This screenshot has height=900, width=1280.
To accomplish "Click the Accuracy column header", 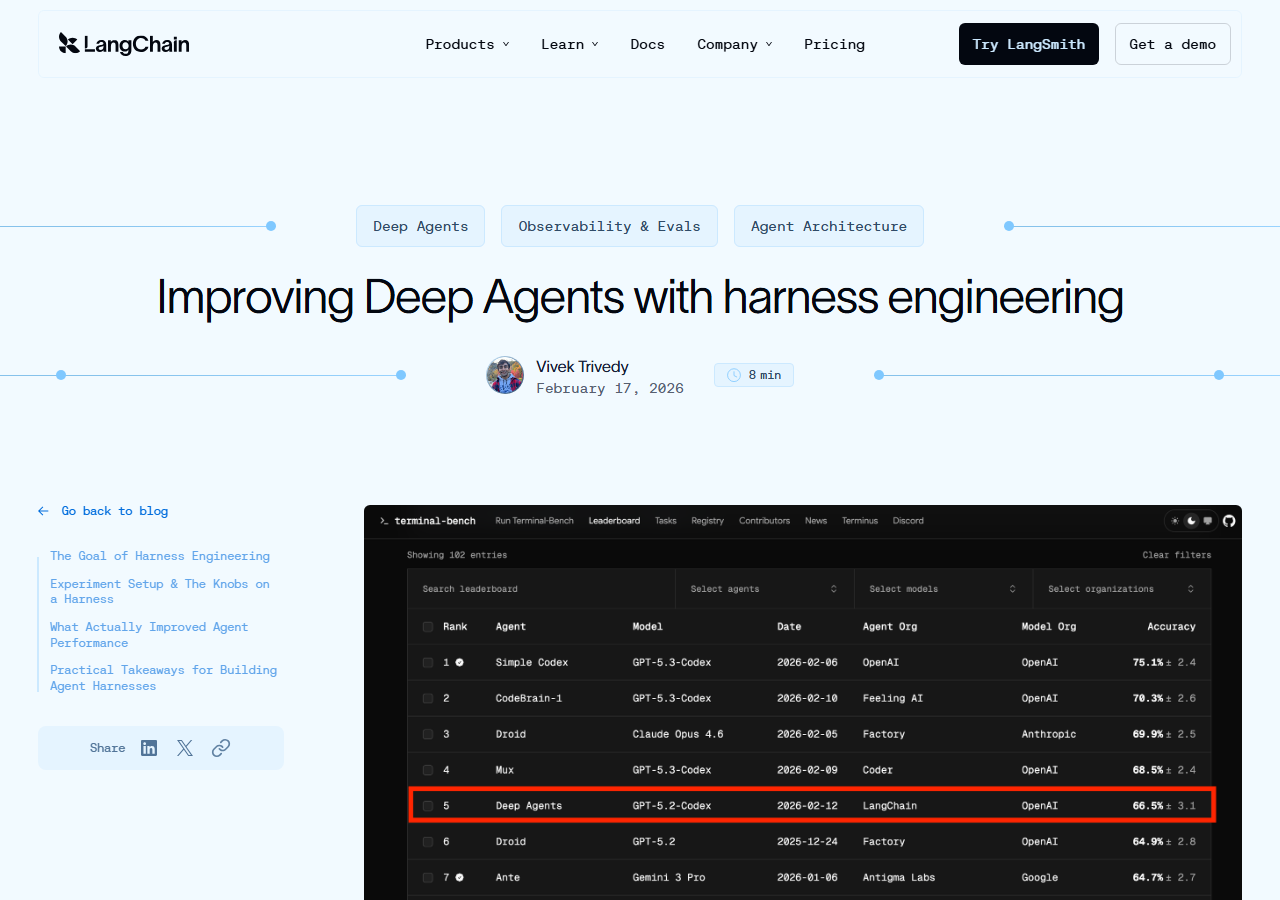I will (1172, 627).
